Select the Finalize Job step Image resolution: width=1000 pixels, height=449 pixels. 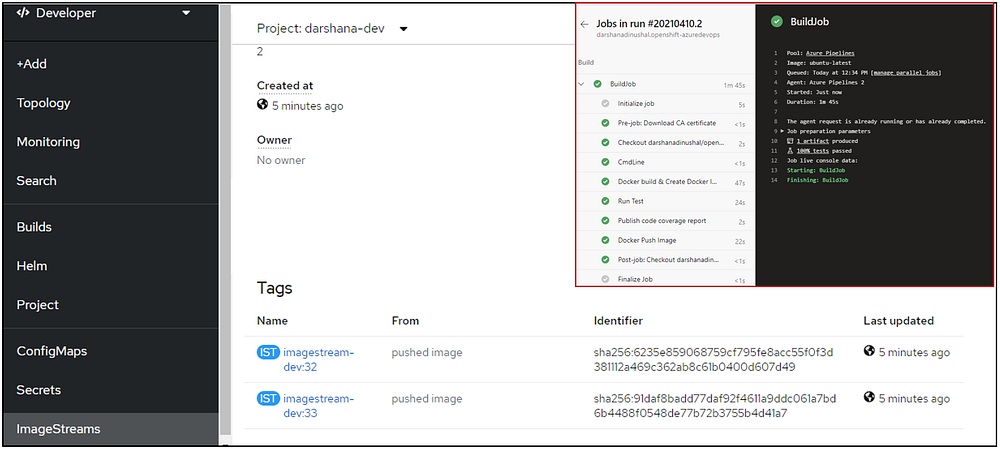pos(666,279)
